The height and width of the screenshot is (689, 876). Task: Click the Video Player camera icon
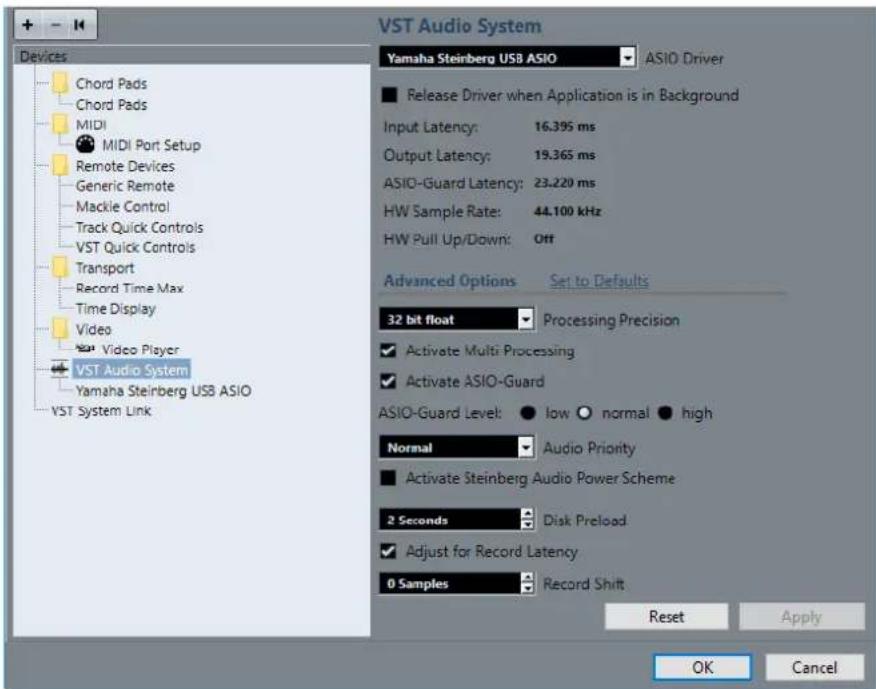pos(85,349)
